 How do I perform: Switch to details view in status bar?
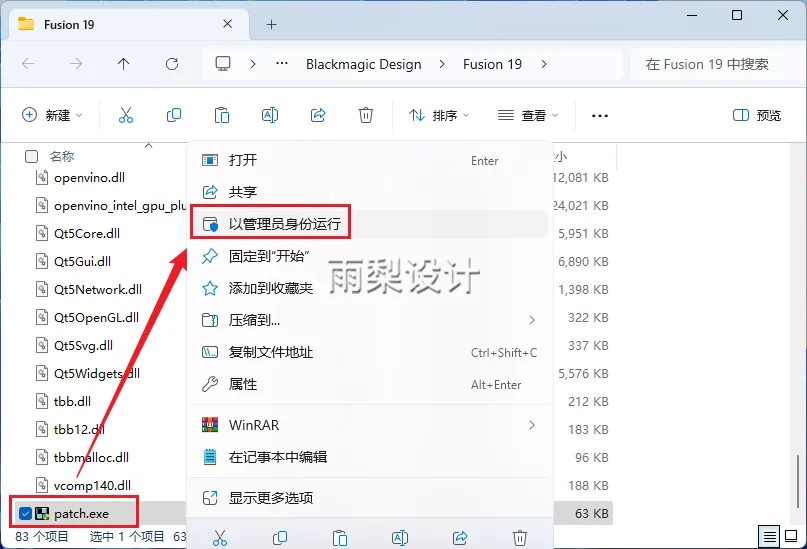[x=769, y=537]
